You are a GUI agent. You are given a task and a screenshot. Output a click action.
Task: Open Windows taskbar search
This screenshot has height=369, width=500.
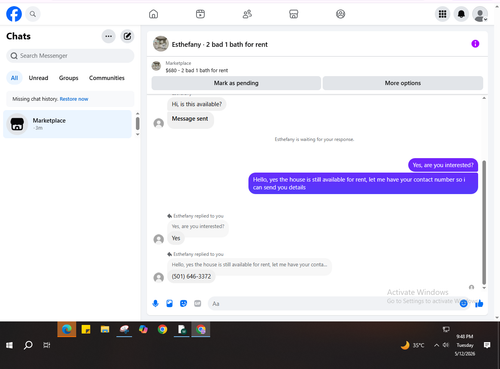click(28, 345)
